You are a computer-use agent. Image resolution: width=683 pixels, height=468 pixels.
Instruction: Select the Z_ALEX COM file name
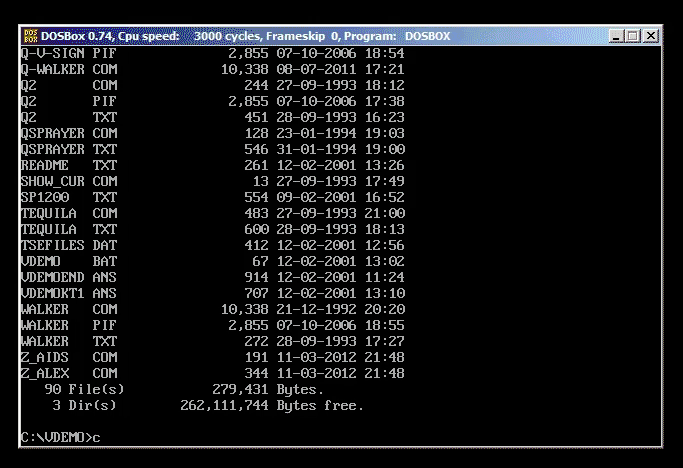pyautogui.click(x=68, y=373)
